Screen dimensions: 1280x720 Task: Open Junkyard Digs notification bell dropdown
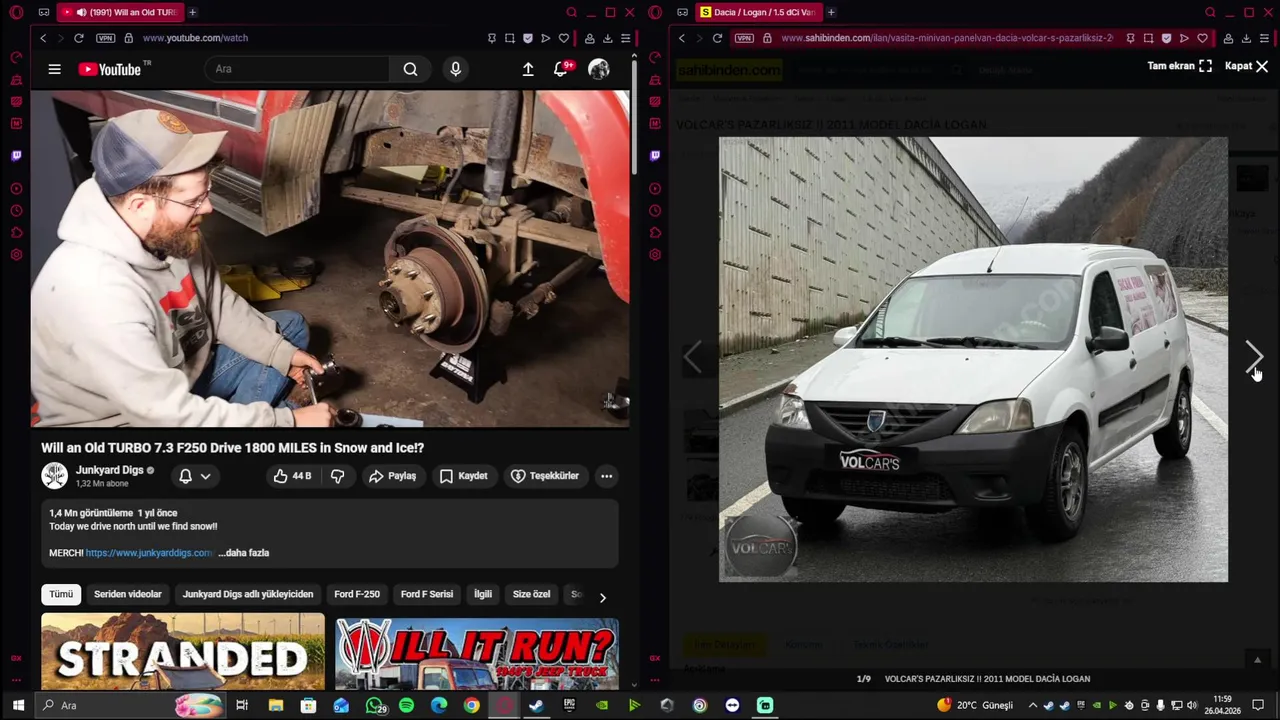point(195,476)
